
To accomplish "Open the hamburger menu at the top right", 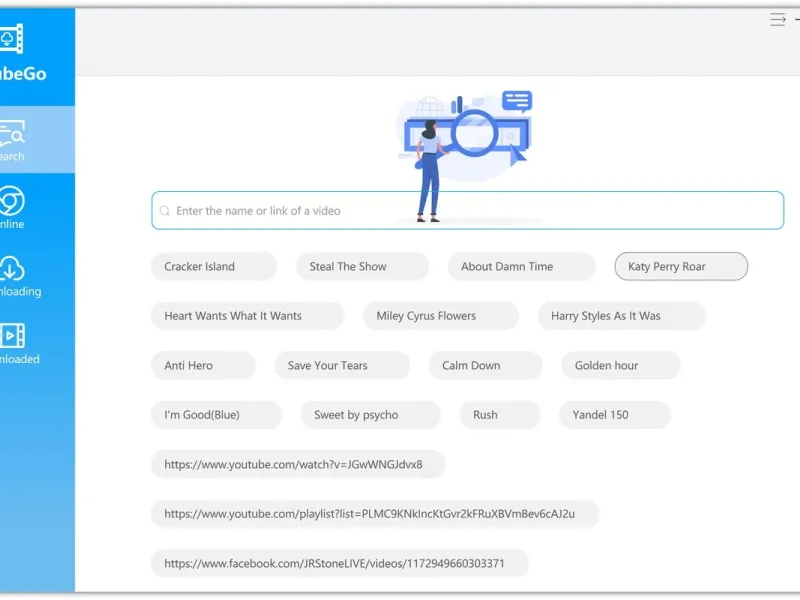I will tap(778, 20).
